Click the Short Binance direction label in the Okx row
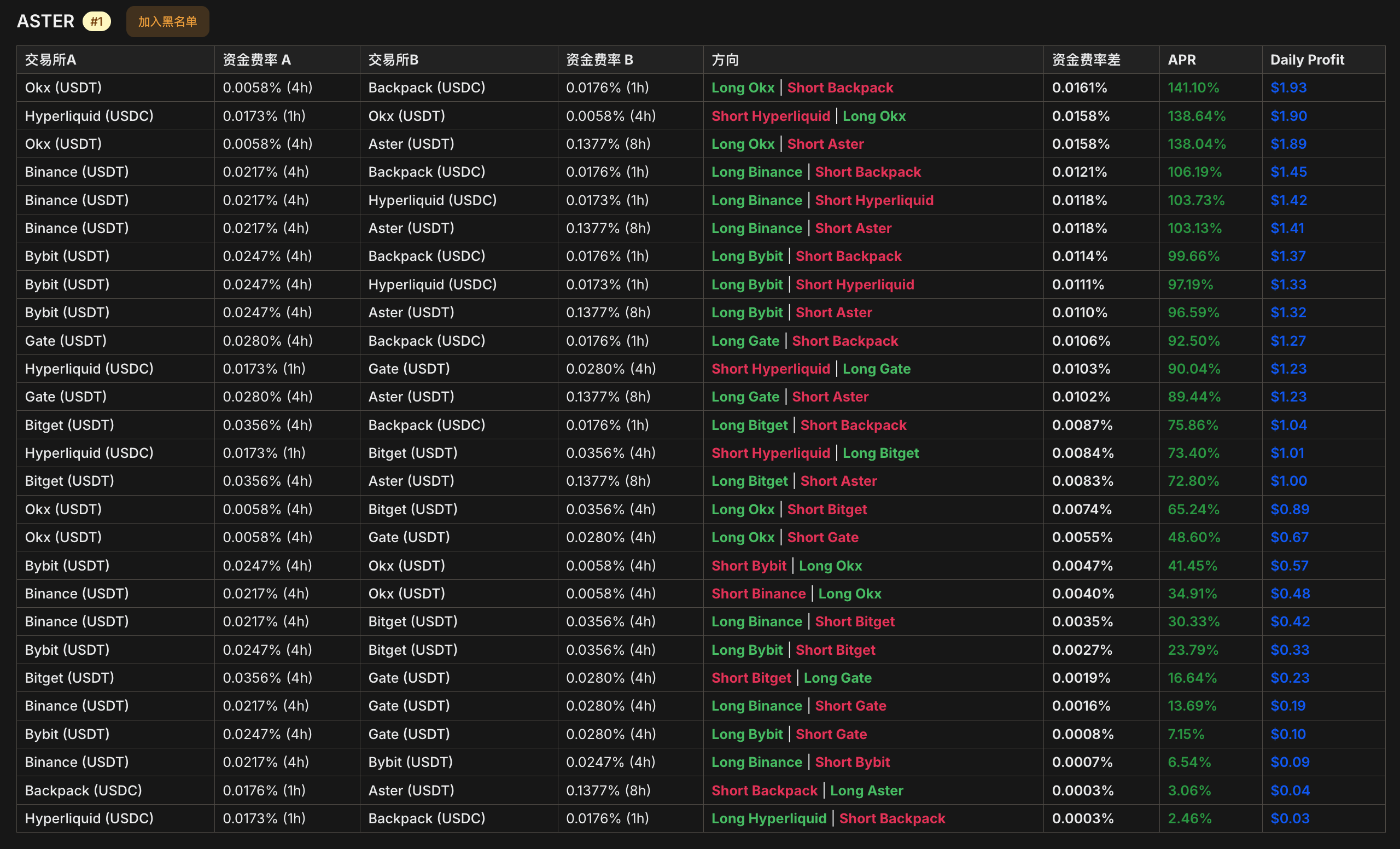This screenshot has width=1400, height=849. pos(759,594)
